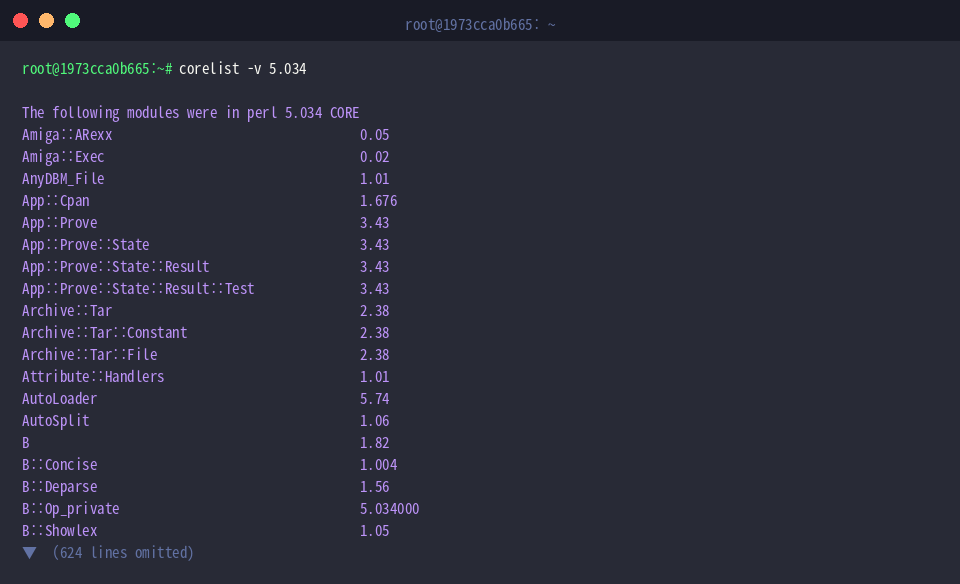Click the command 'corelist -v 5.034'
The height and width of the screenshot is (584, 960).
tap(242, 69)
